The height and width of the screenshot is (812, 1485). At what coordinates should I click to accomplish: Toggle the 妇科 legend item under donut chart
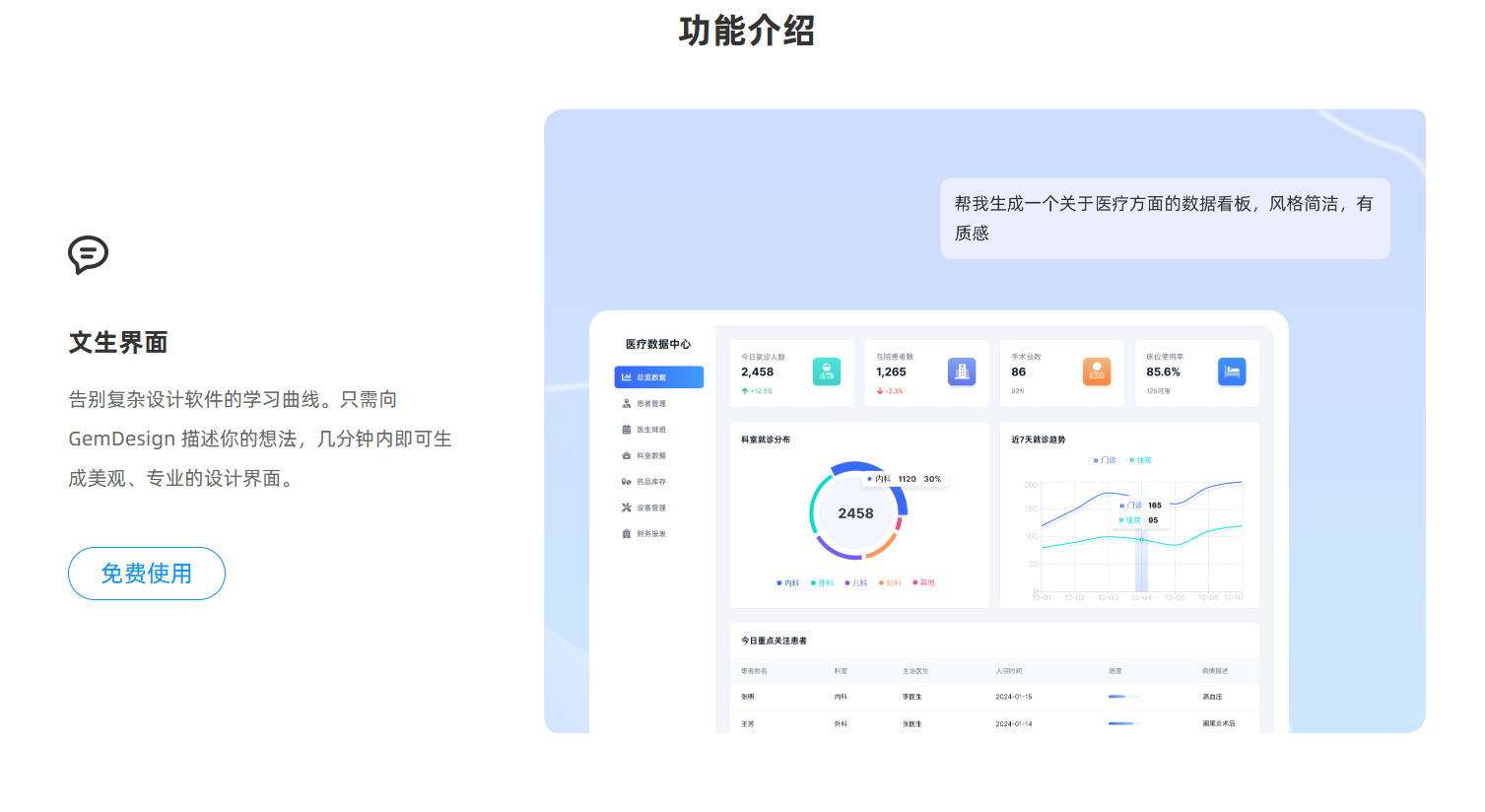891,583
